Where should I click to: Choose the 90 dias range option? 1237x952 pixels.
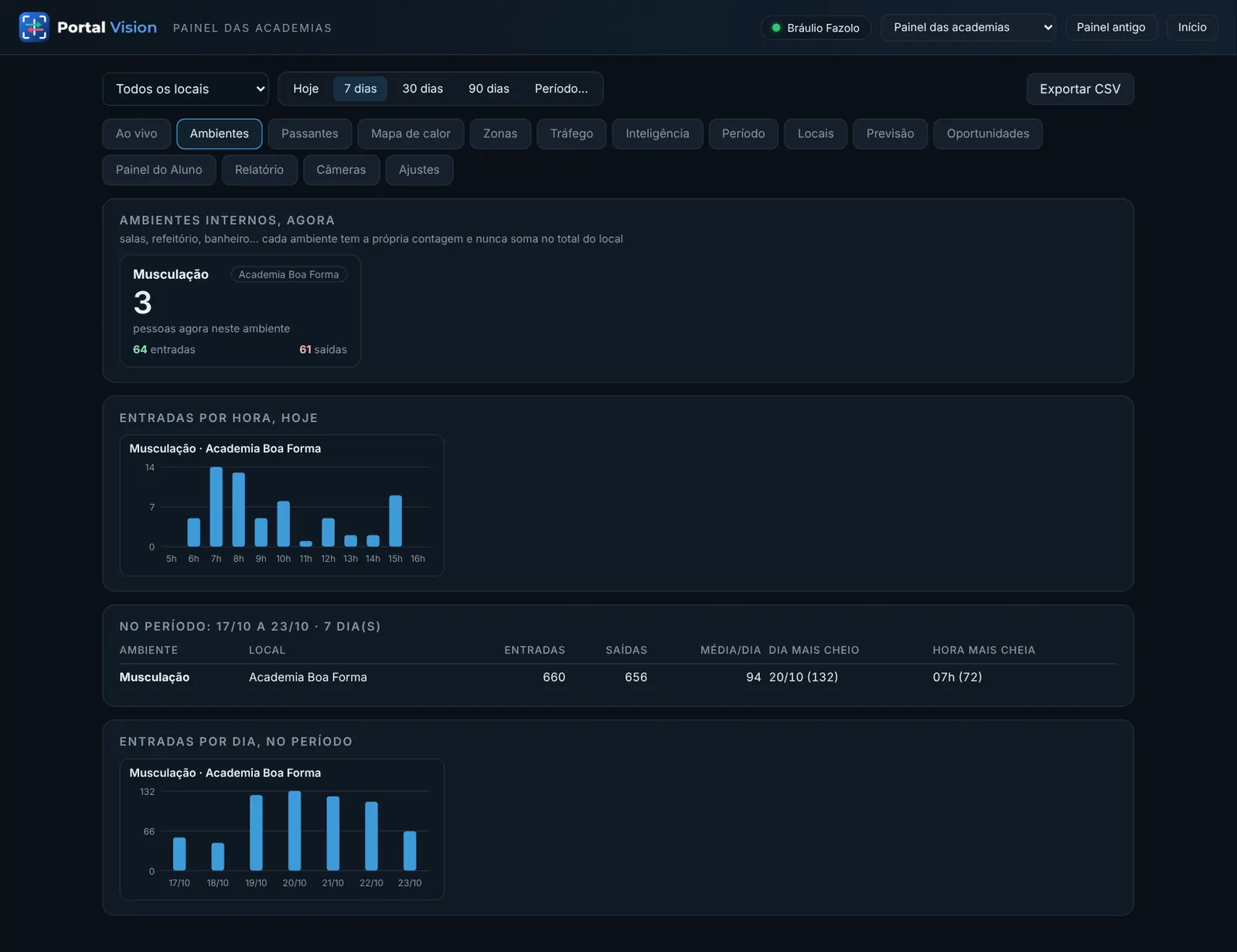pyautogui.click(x=489, y=89)
